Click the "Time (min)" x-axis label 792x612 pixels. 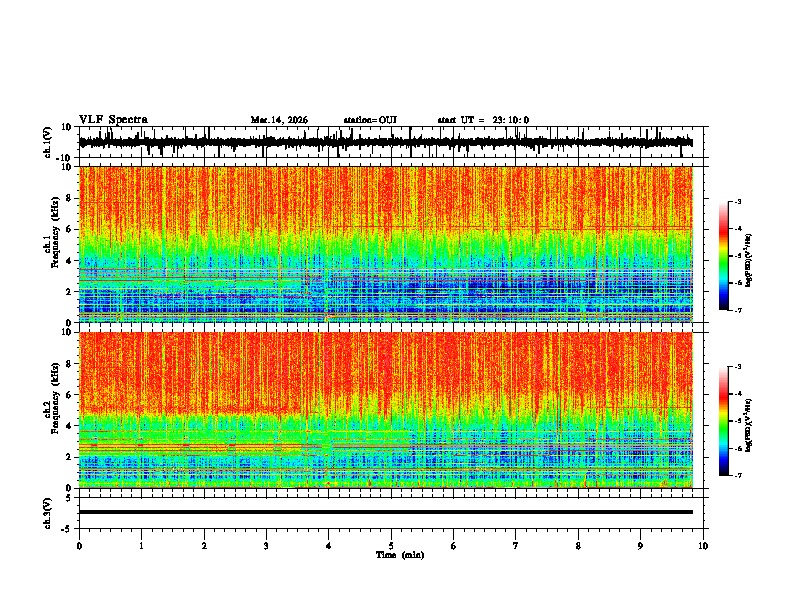pyautogui.click(x=400, y=555)
